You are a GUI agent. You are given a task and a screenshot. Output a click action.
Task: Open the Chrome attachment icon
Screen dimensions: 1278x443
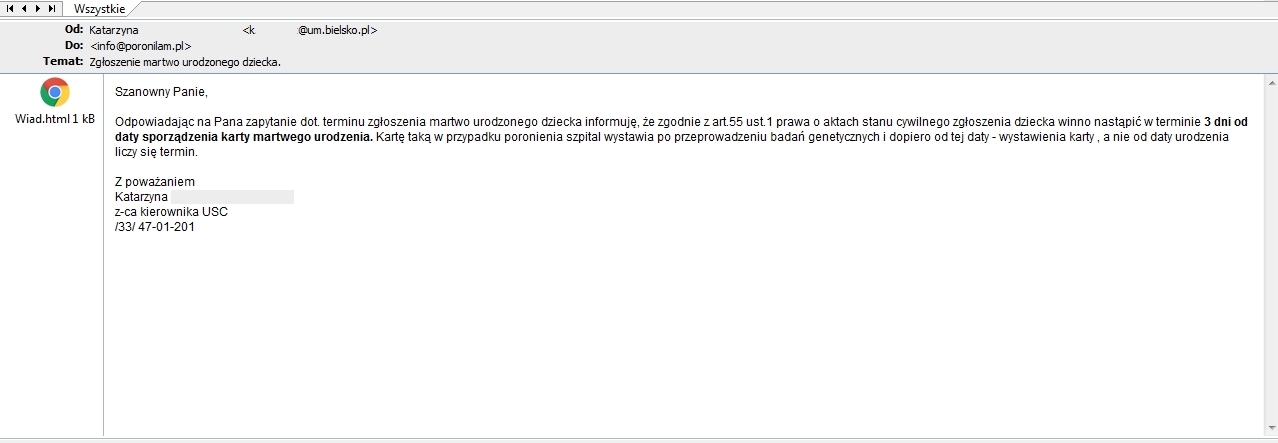tap(55, 94)
